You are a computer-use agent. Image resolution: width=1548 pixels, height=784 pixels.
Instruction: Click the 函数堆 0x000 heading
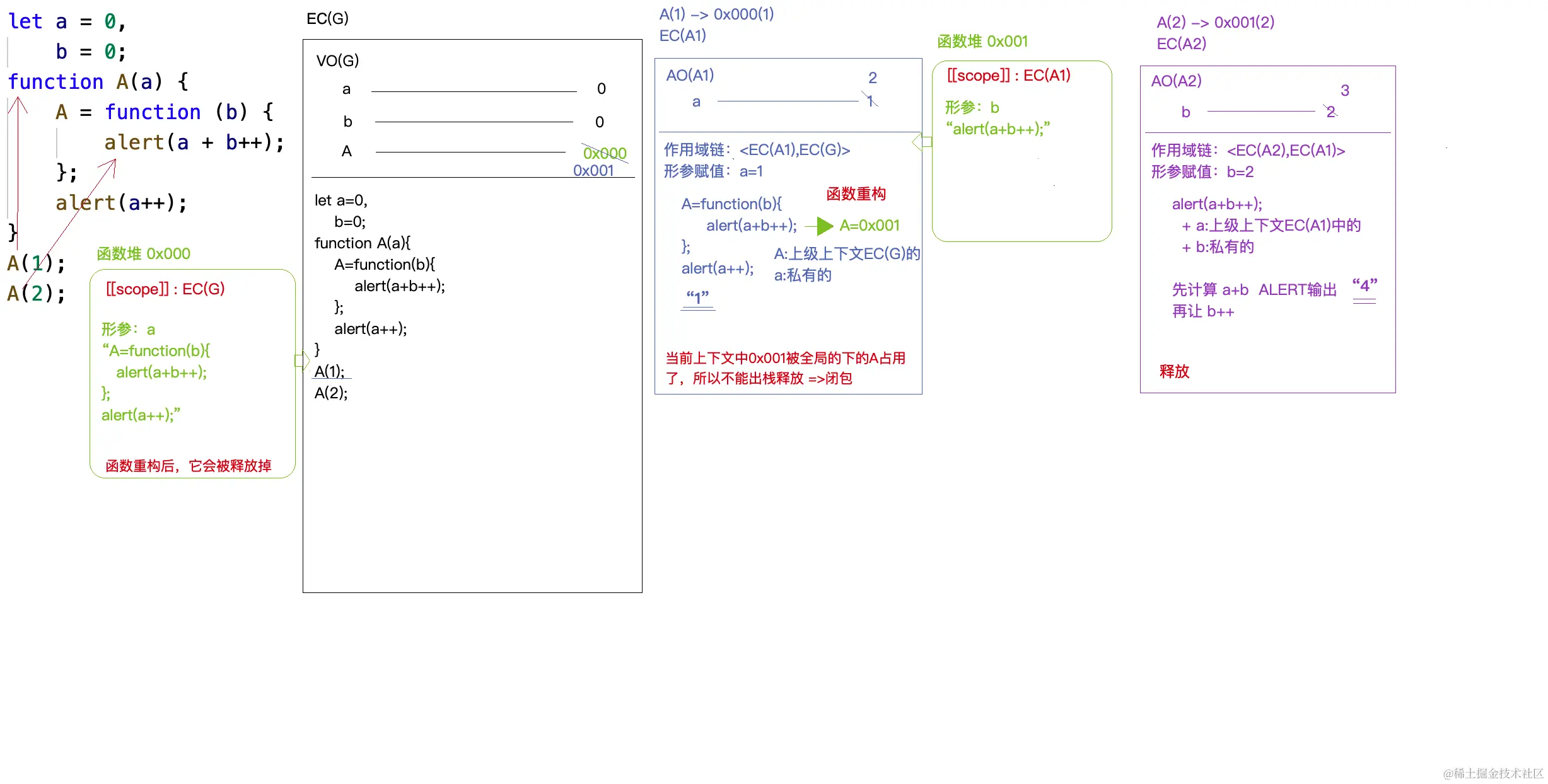click(143, 253)
